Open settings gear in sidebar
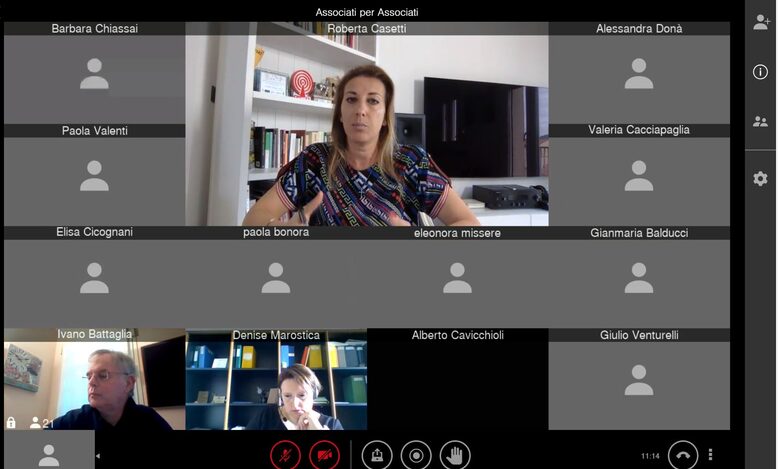The width and height of the screenshot is (778, 469). click(x=760, y=179)
